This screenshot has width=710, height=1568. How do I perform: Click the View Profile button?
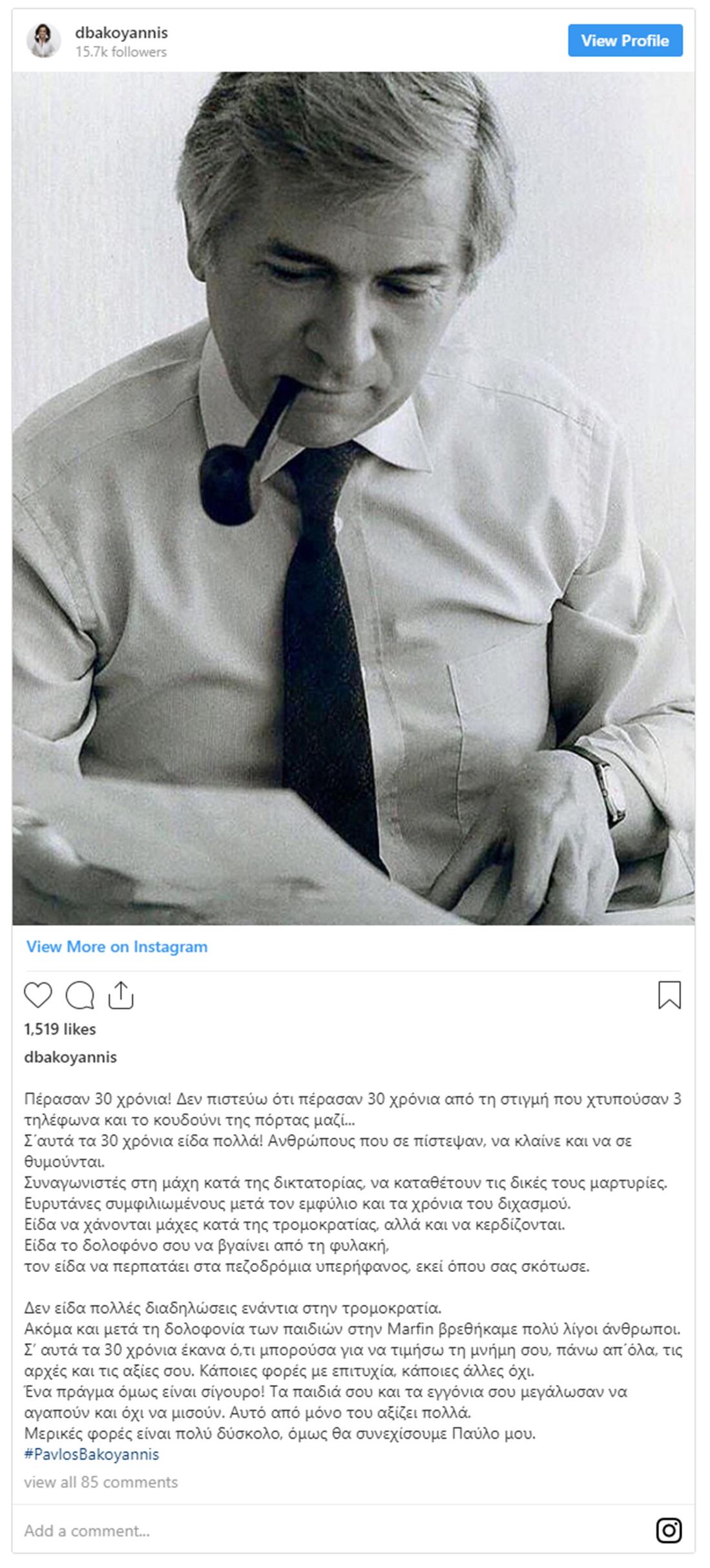tap(625, 41)
